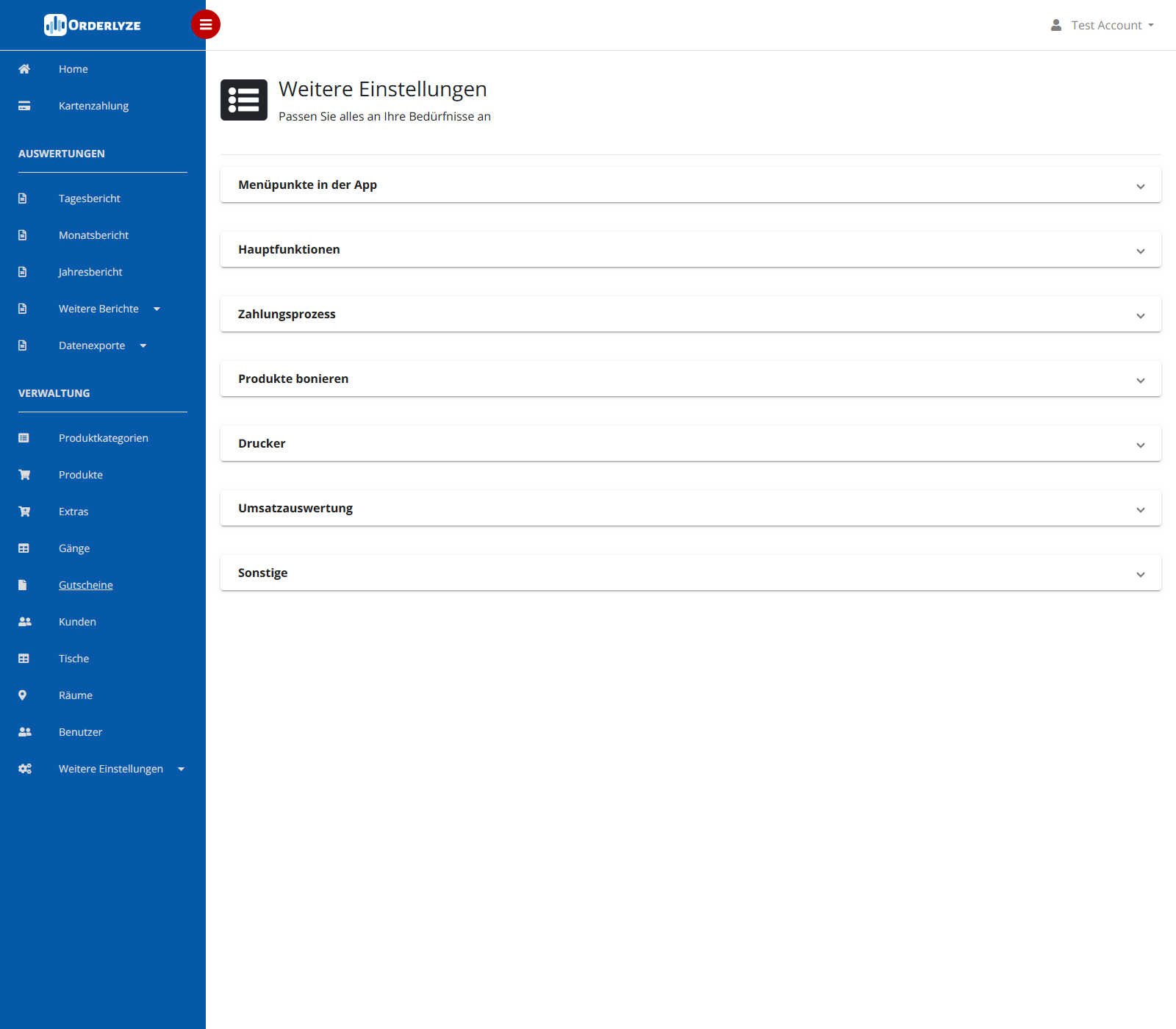Image resolution: width=1176 pixels, height=1029 pixels.
Task: Open the Extras page
Action: point(73,512)
